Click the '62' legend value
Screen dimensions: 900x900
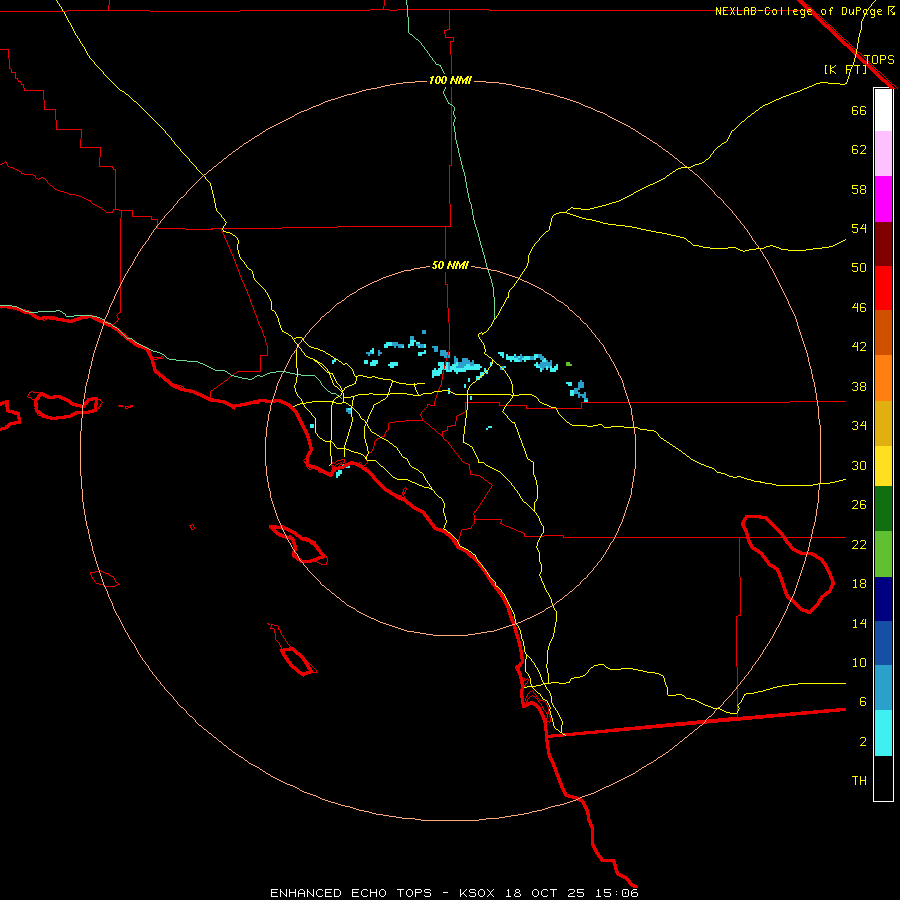click(859, 150)
